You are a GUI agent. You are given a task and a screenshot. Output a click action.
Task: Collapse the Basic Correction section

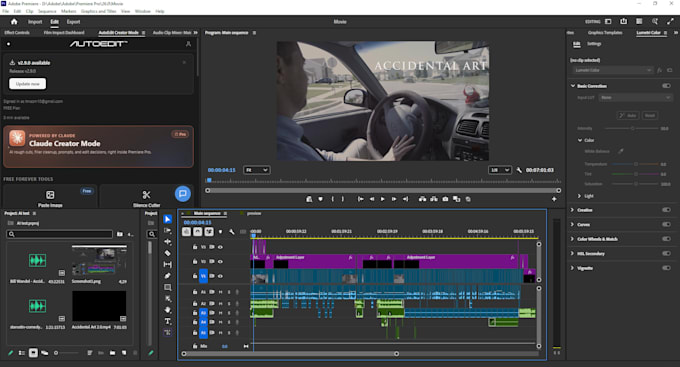click(x=573, y=86)
